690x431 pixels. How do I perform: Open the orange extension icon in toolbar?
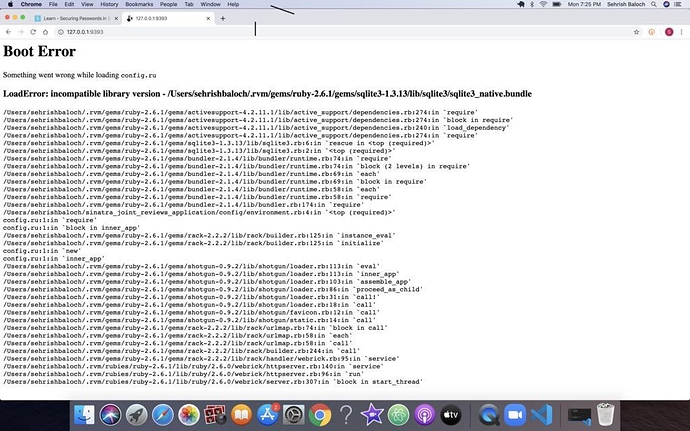click(652, 32)
